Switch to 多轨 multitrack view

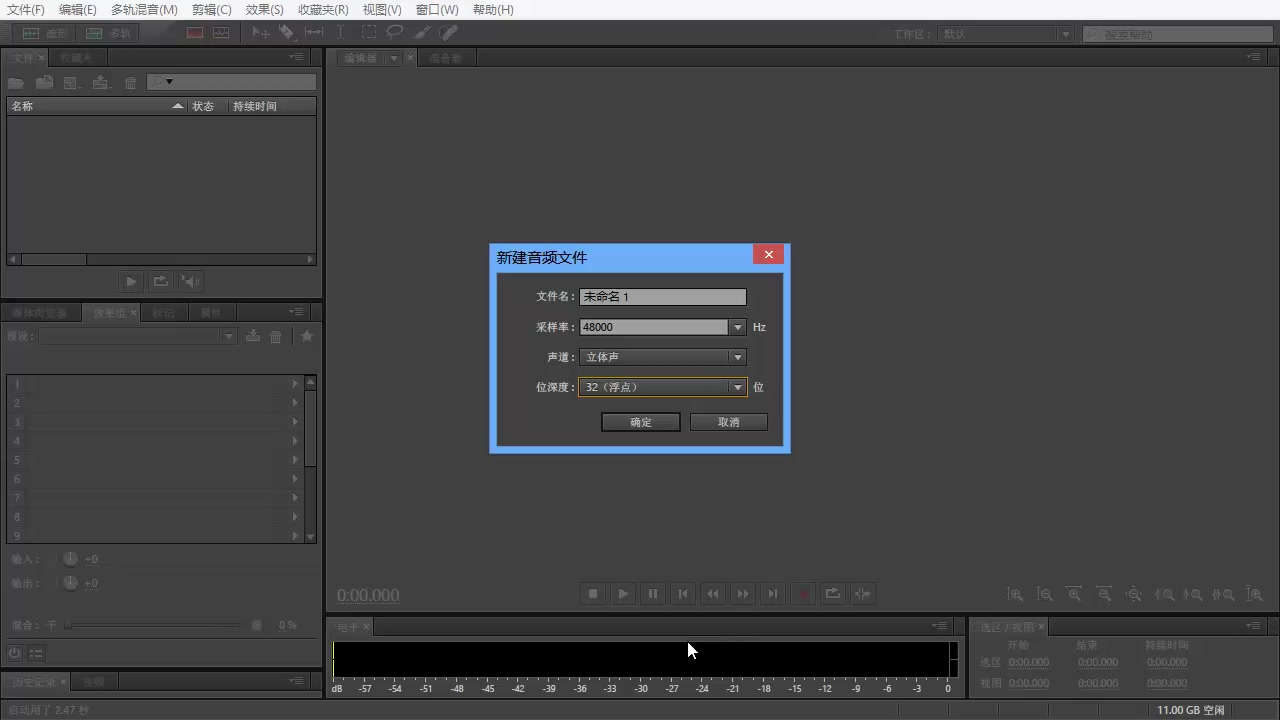pos(107,33)
